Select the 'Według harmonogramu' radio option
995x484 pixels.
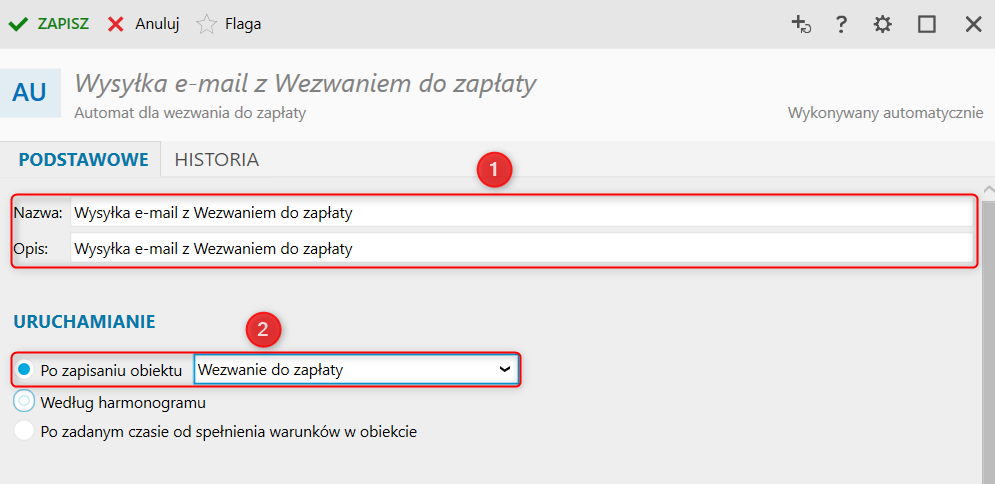tap(25, 402)
